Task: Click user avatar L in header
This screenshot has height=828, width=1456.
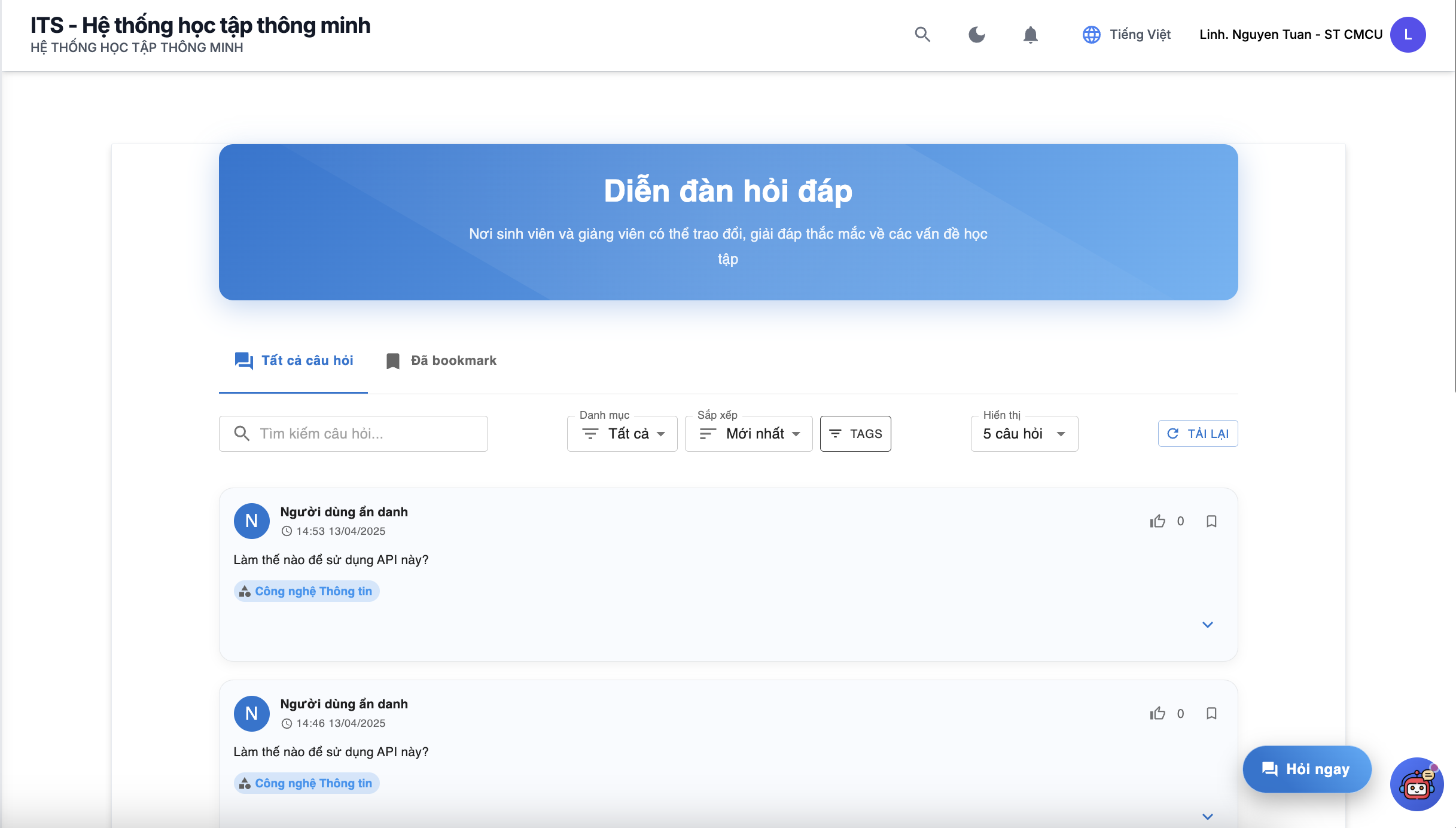Action: 1408,35
